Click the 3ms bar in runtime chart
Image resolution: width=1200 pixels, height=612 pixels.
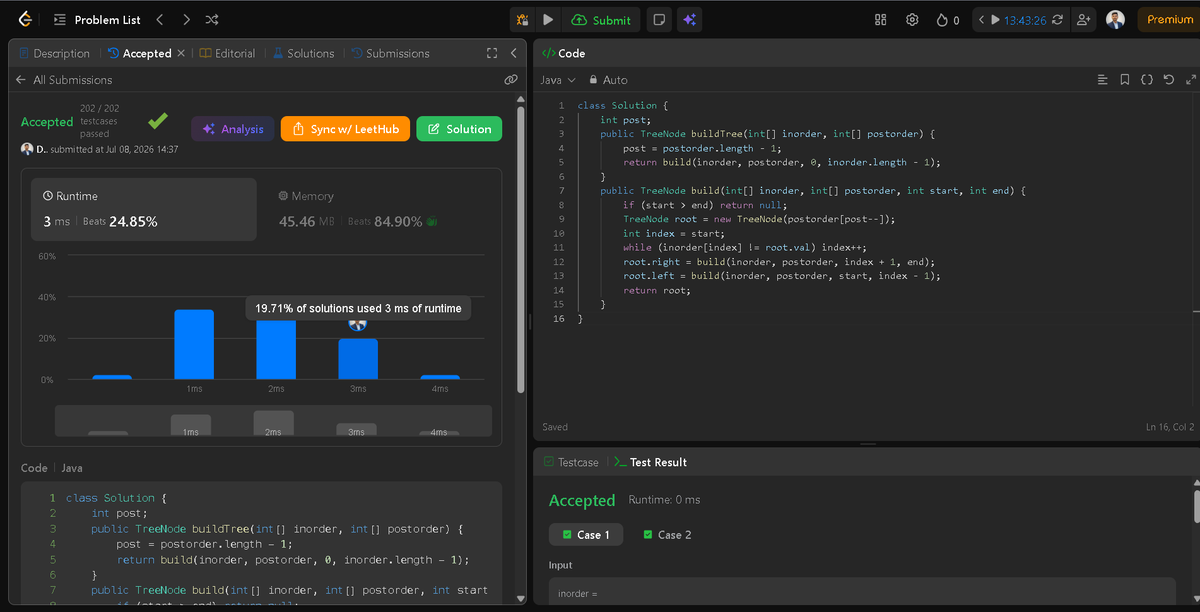click(x=358, y=359)
